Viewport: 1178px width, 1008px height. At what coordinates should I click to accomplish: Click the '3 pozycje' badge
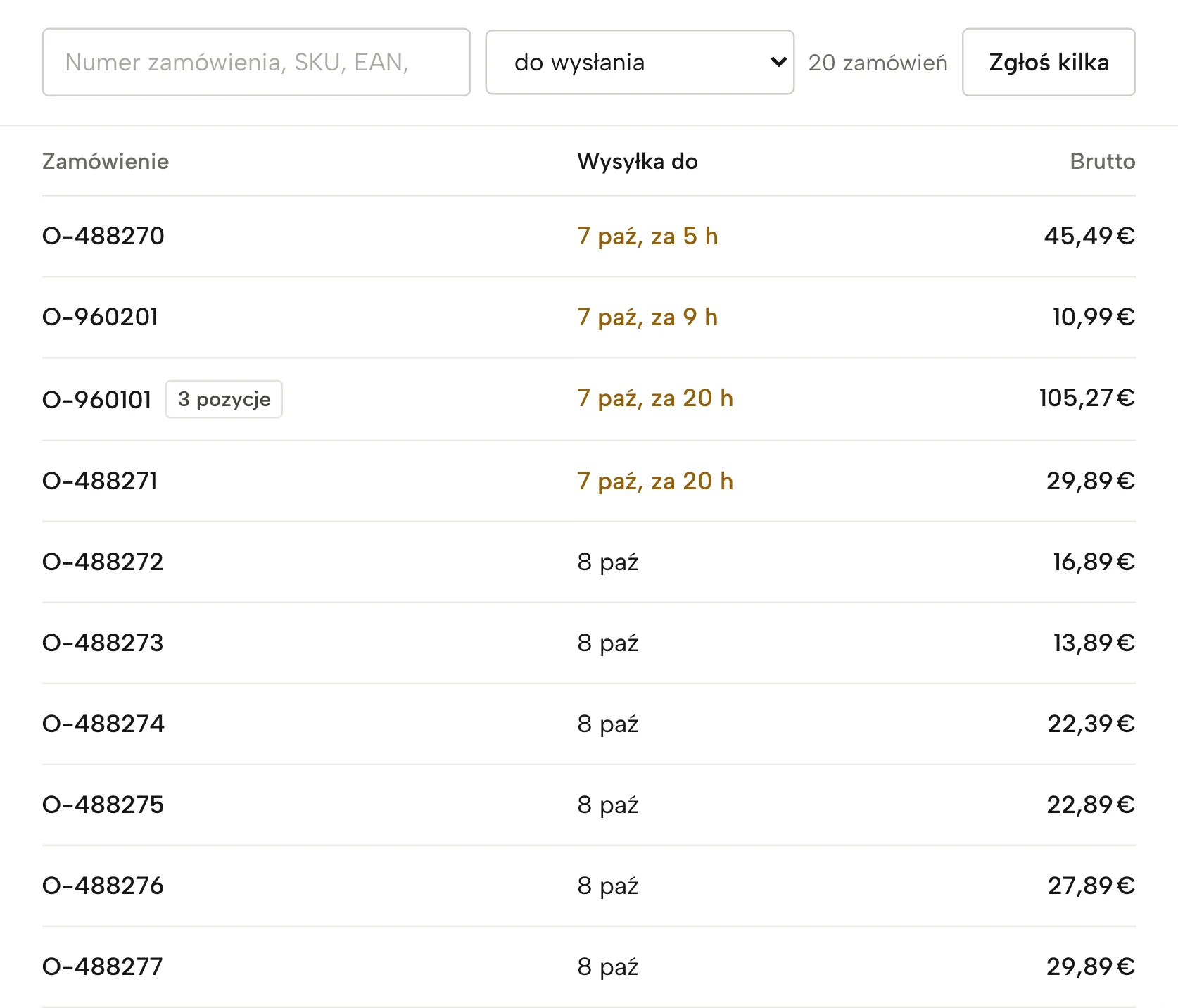[224, 399]
